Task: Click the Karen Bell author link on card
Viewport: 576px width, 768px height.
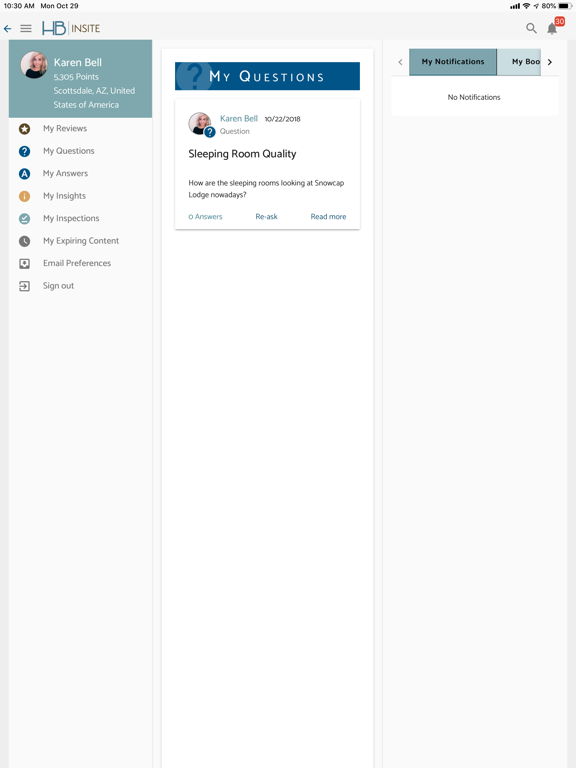Action: pyautogui.click(x=239, y=119)
